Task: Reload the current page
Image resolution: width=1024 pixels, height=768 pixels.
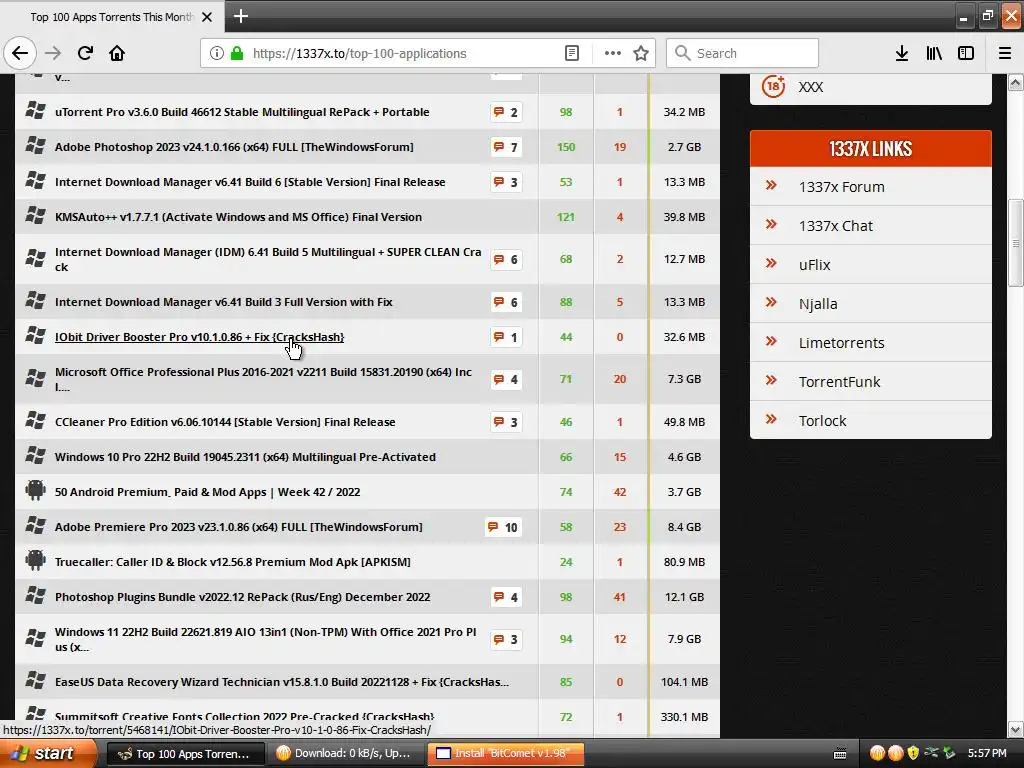Action: coord(85,53)
